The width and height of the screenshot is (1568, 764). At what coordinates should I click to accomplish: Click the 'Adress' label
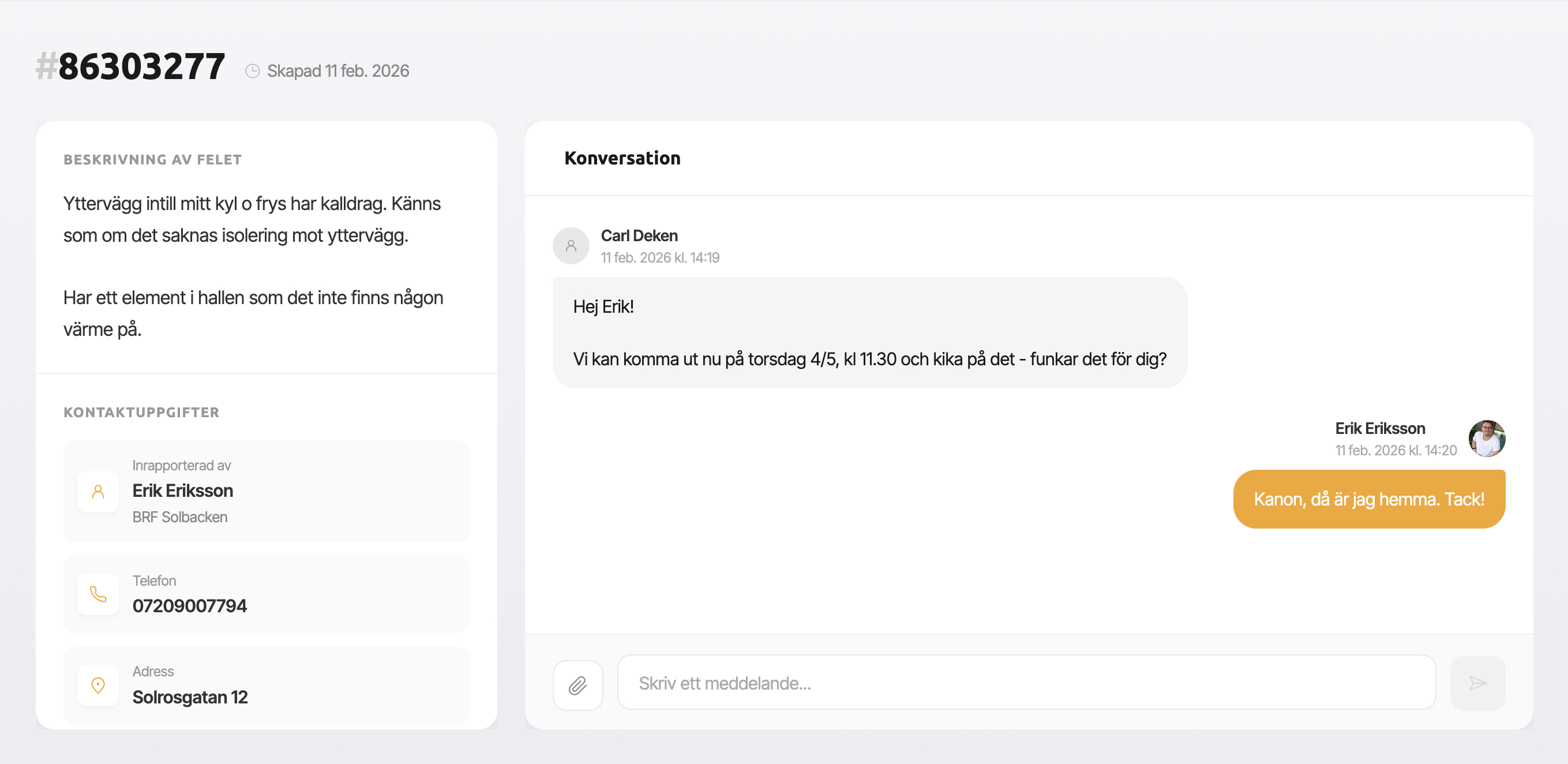click(153, 672)
